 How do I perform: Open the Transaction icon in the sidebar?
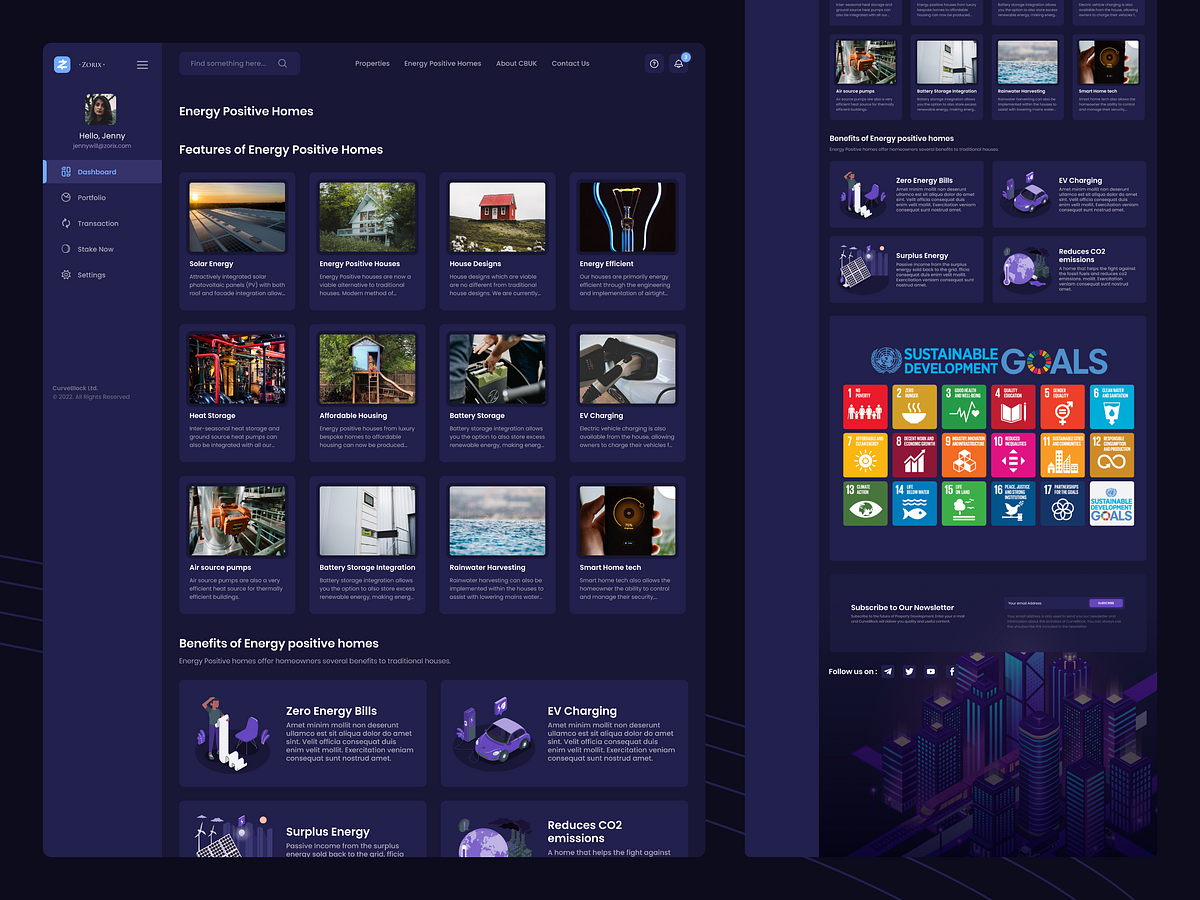point(64,223)
